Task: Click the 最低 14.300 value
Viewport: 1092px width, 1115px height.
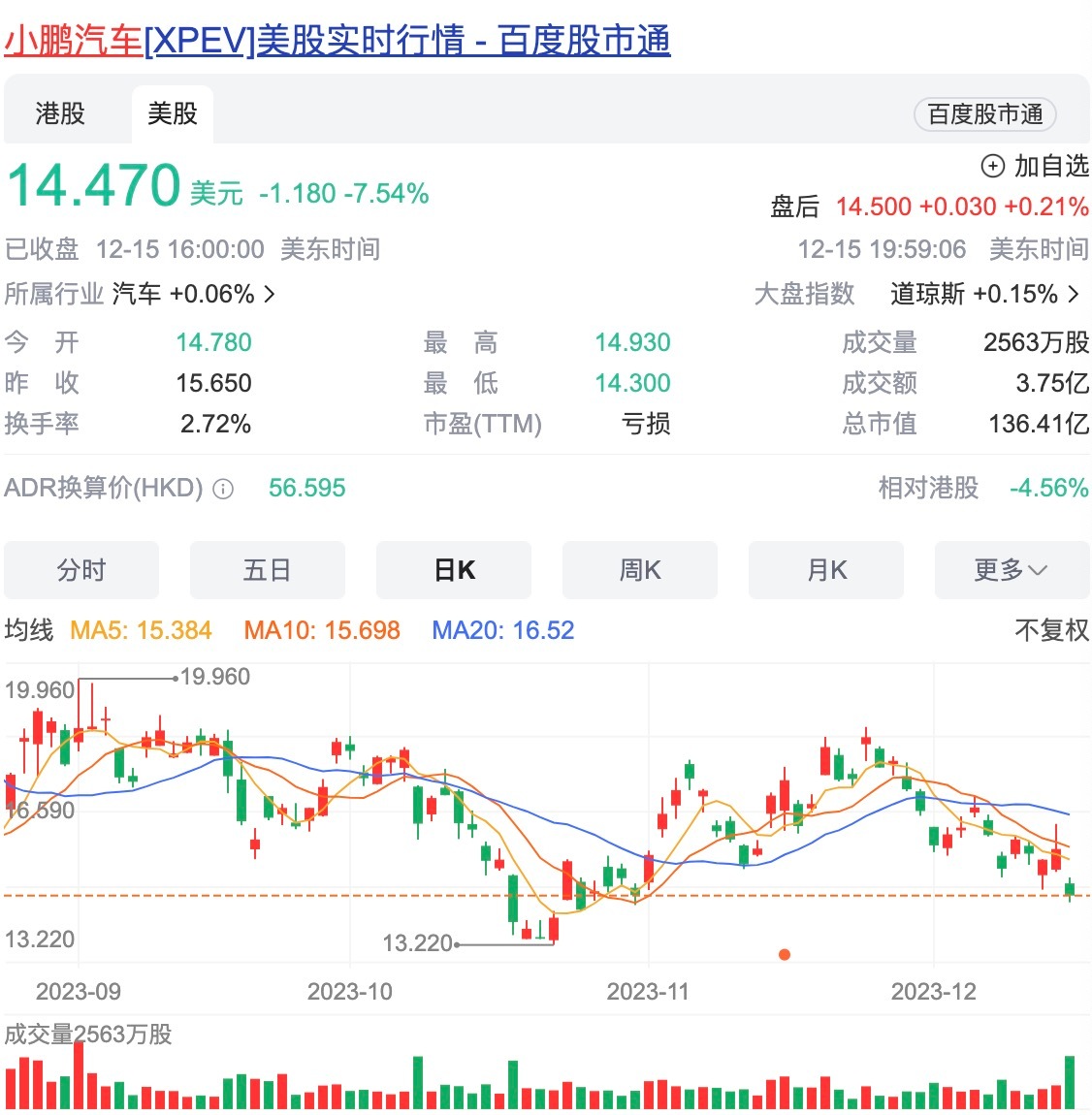Action: coord(632,383)
